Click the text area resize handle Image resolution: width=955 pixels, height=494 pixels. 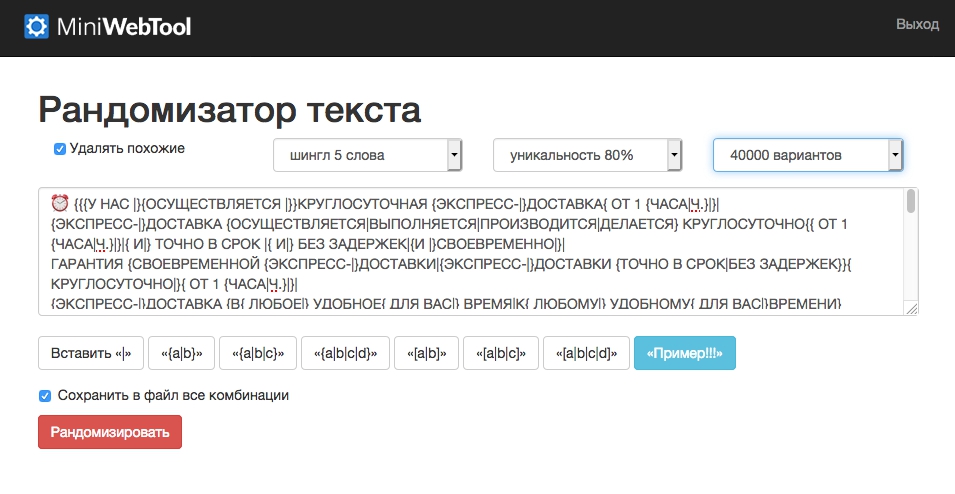tap(911, 309)
